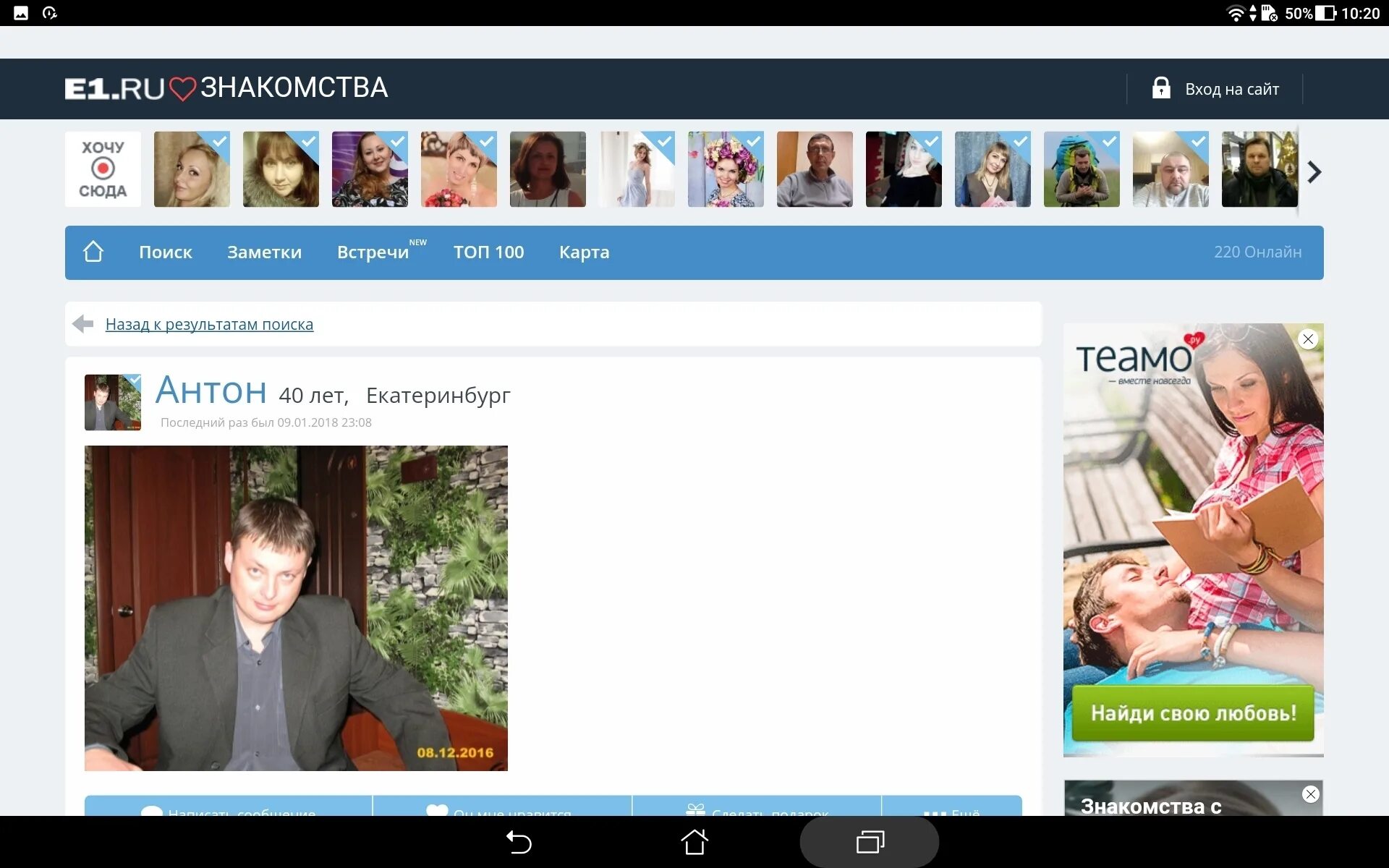Open the Поиск search tab
The width and height of the screenshot is (1389, 868).
[165, 251]
